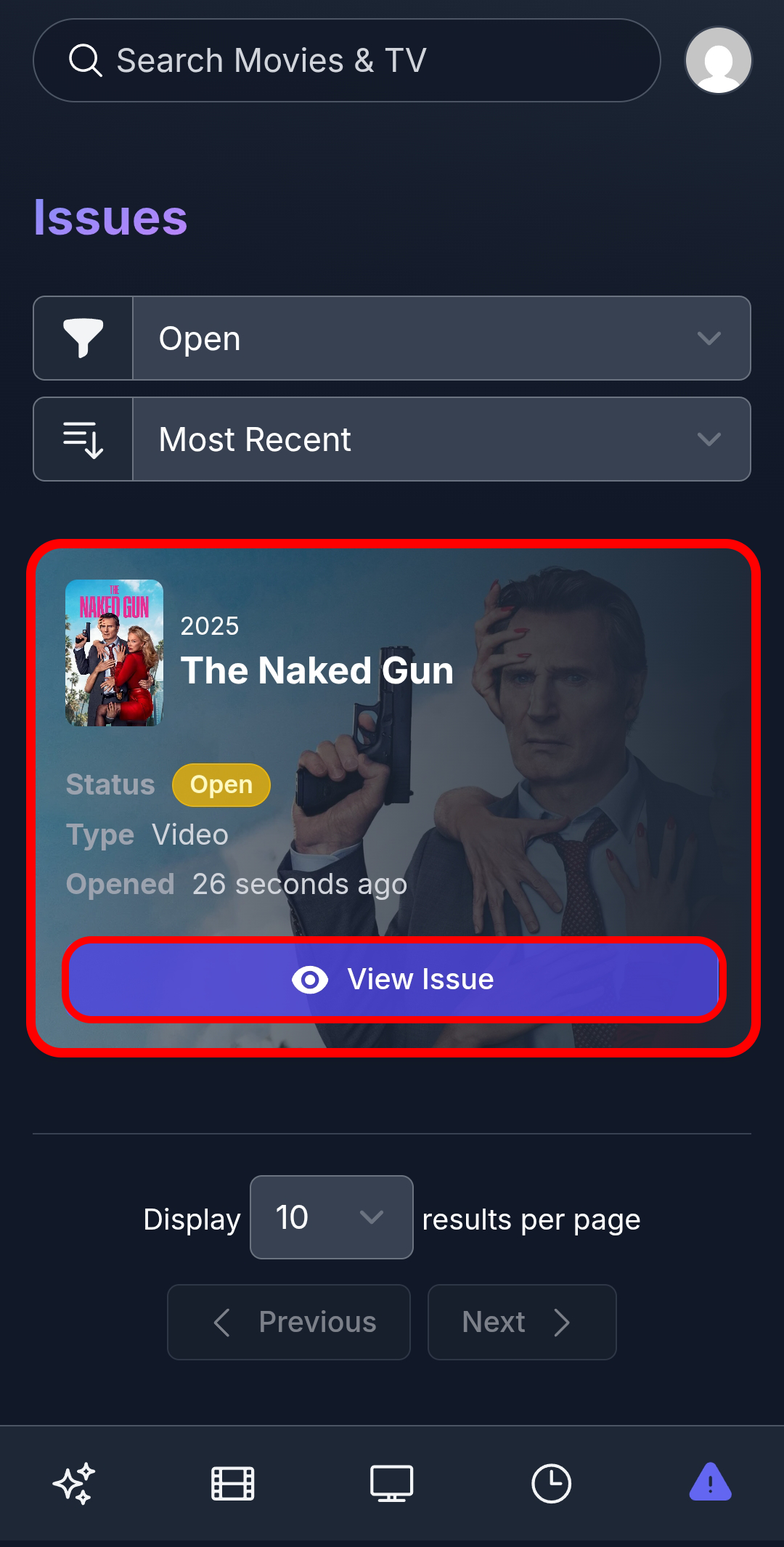The height and width of the screenshot is (1547, 784).
Task: Open the Discover sparkles tab
Action: click(x=74, y=1483)
